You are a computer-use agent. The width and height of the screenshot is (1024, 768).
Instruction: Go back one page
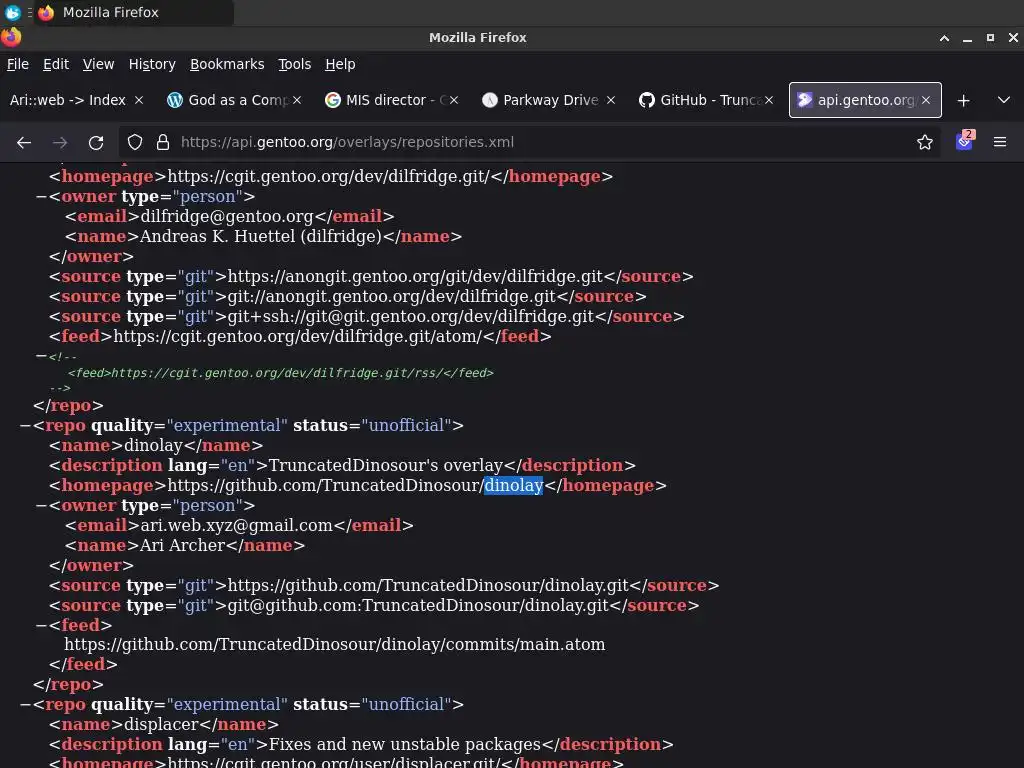click(x=24, y=142)
